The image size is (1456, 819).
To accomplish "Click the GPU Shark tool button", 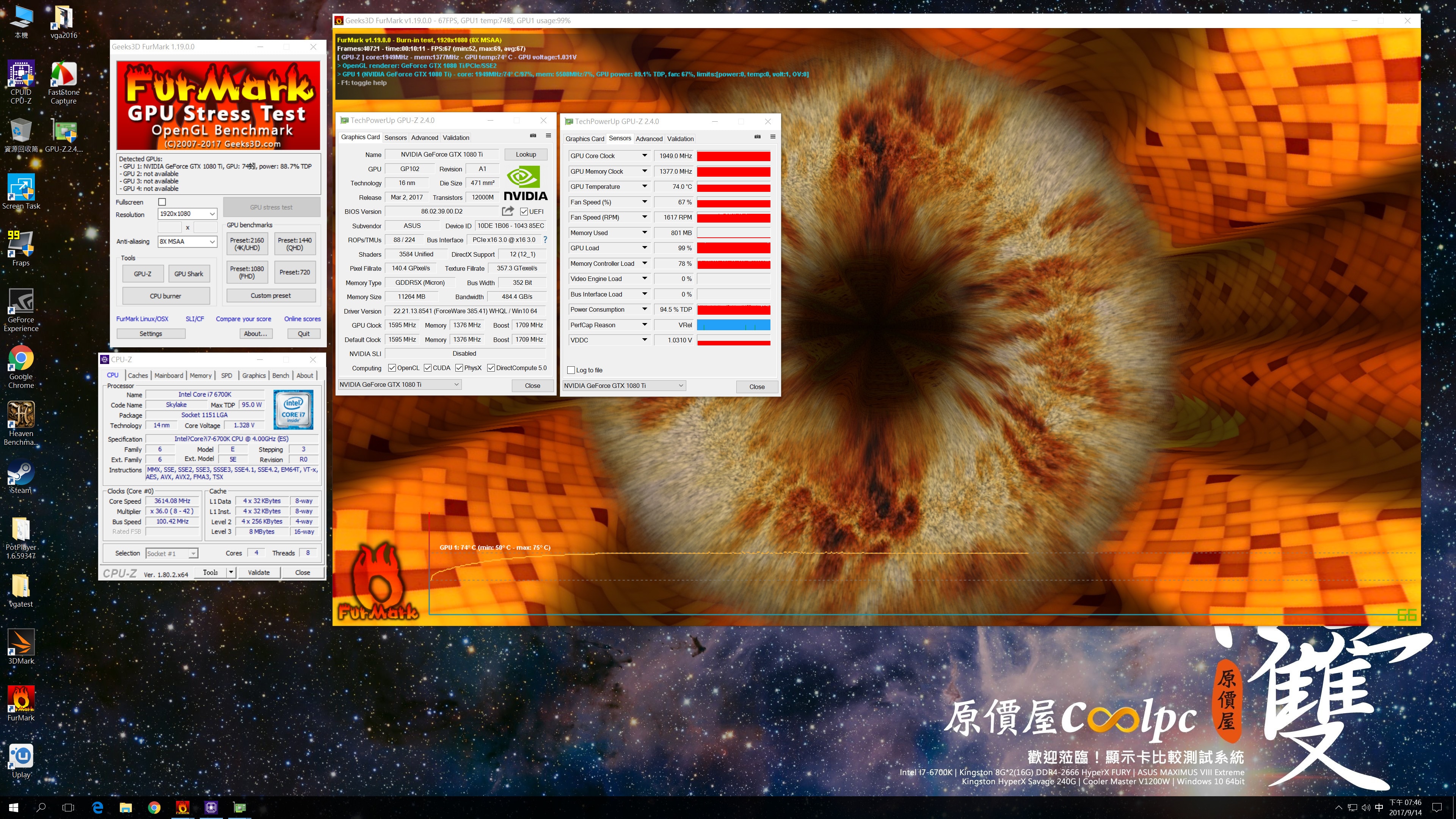I will 189,273.
